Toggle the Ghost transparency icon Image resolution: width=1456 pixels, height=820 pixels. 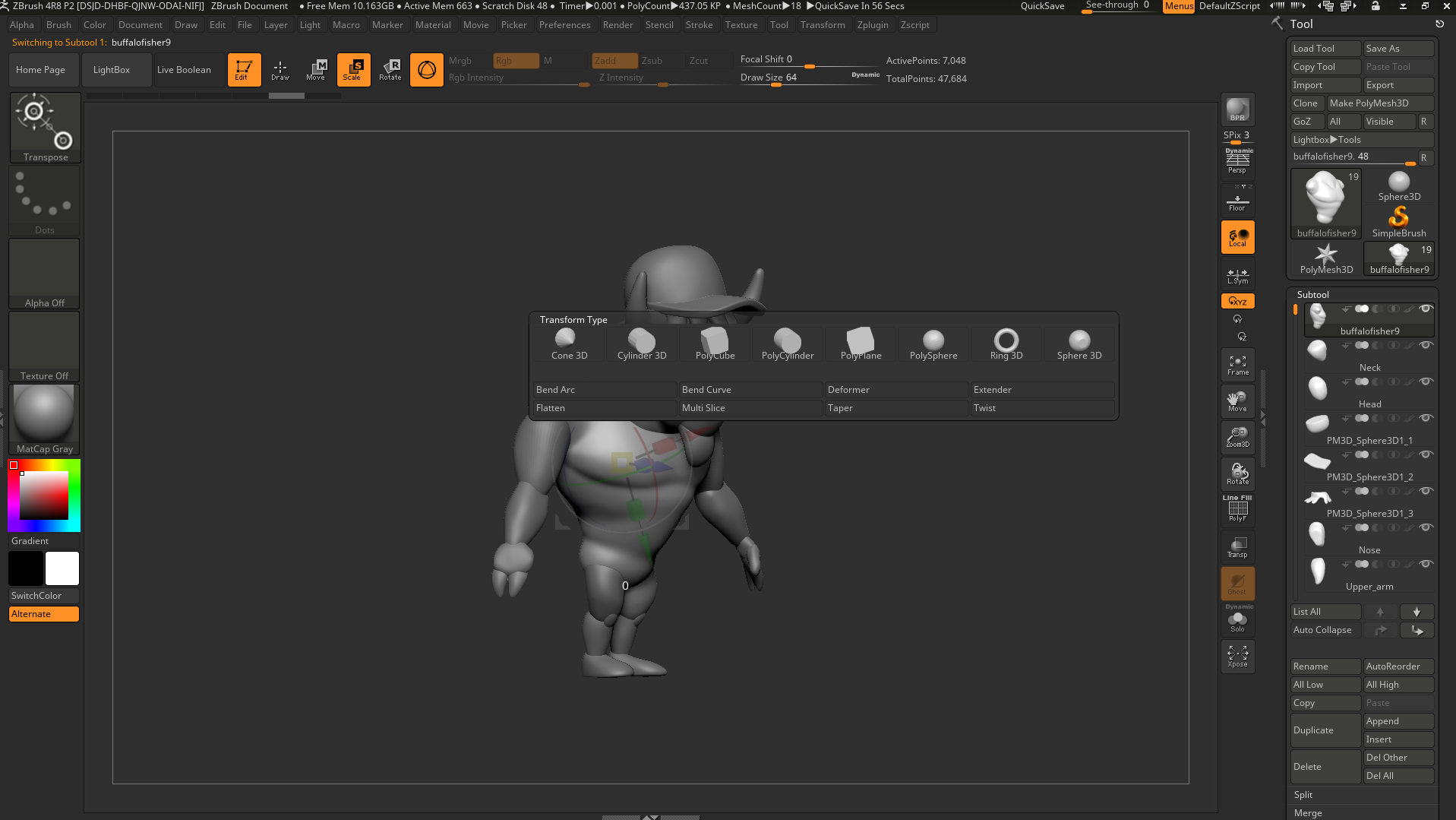point(1237,584)
